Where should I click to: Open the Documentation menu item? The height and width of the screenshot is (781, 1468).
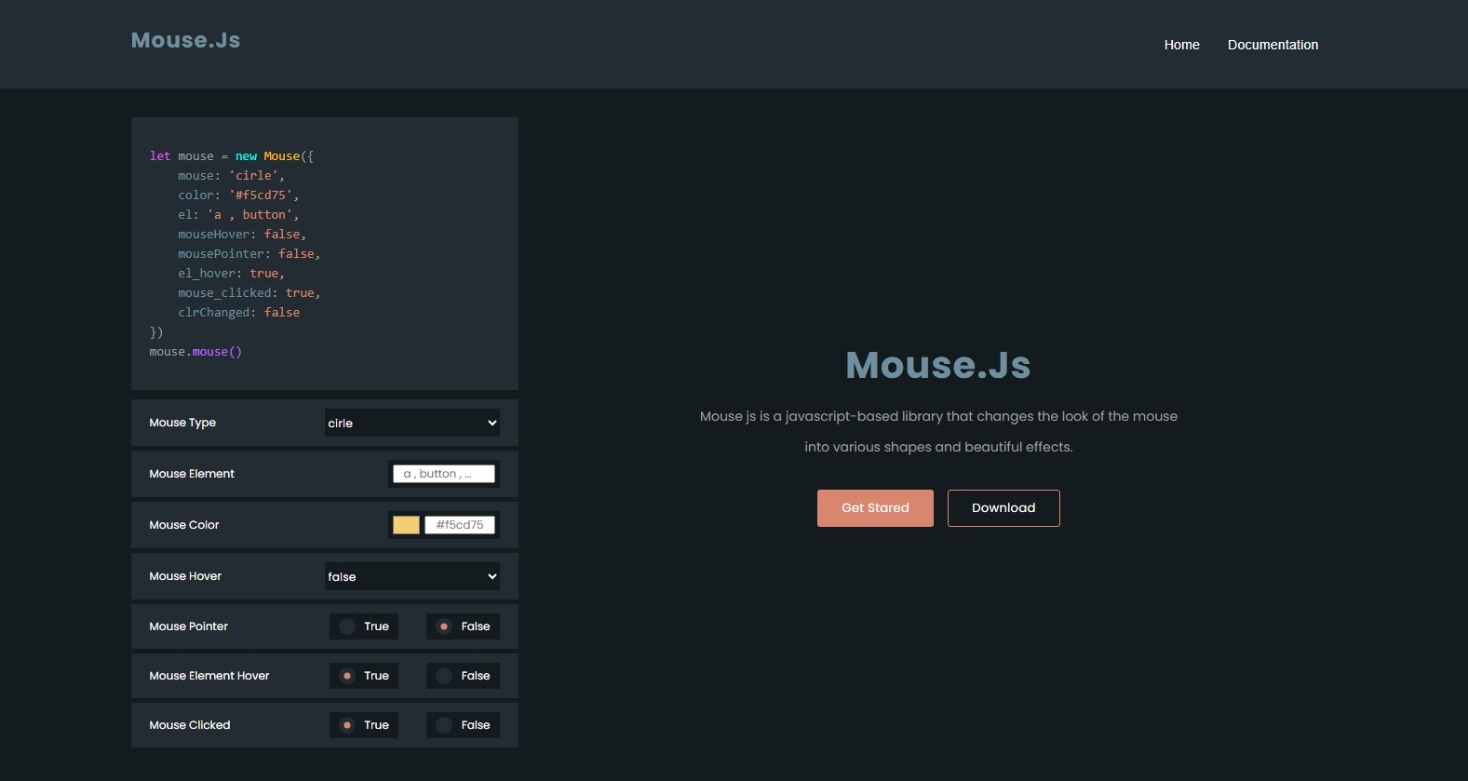coord(1272,44)
